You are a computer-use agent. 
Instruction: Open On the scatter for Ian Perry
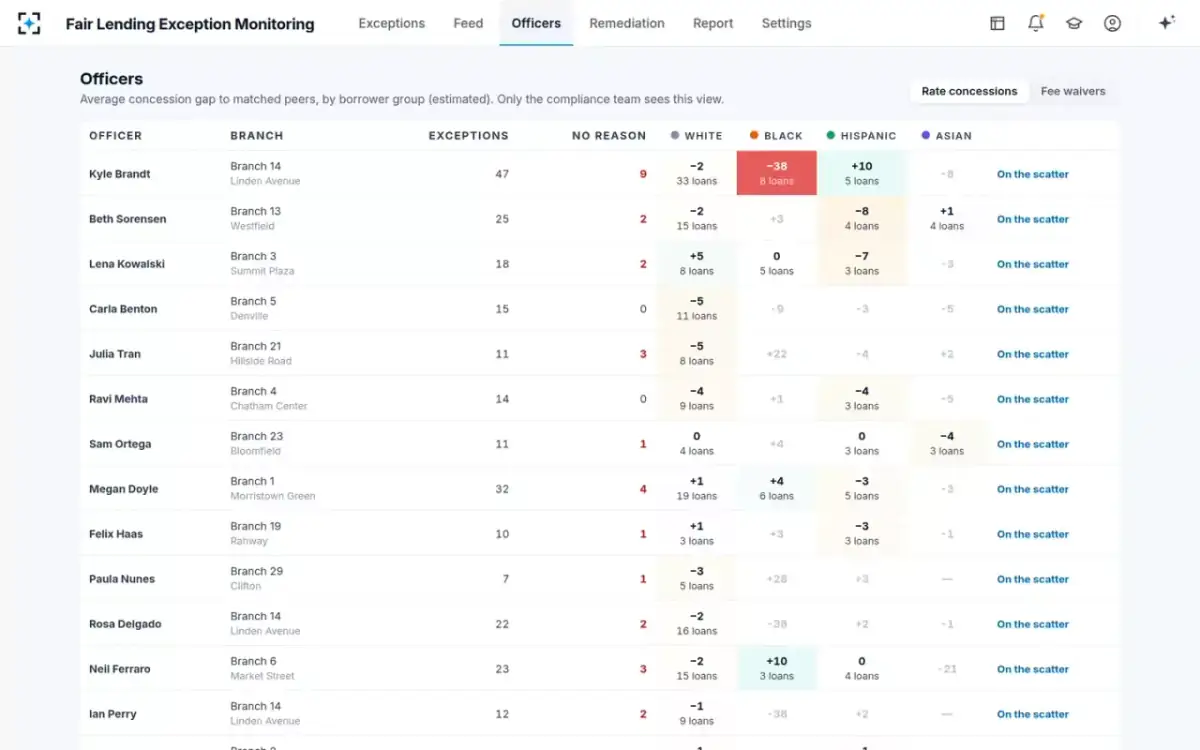tap(1033, 714)
